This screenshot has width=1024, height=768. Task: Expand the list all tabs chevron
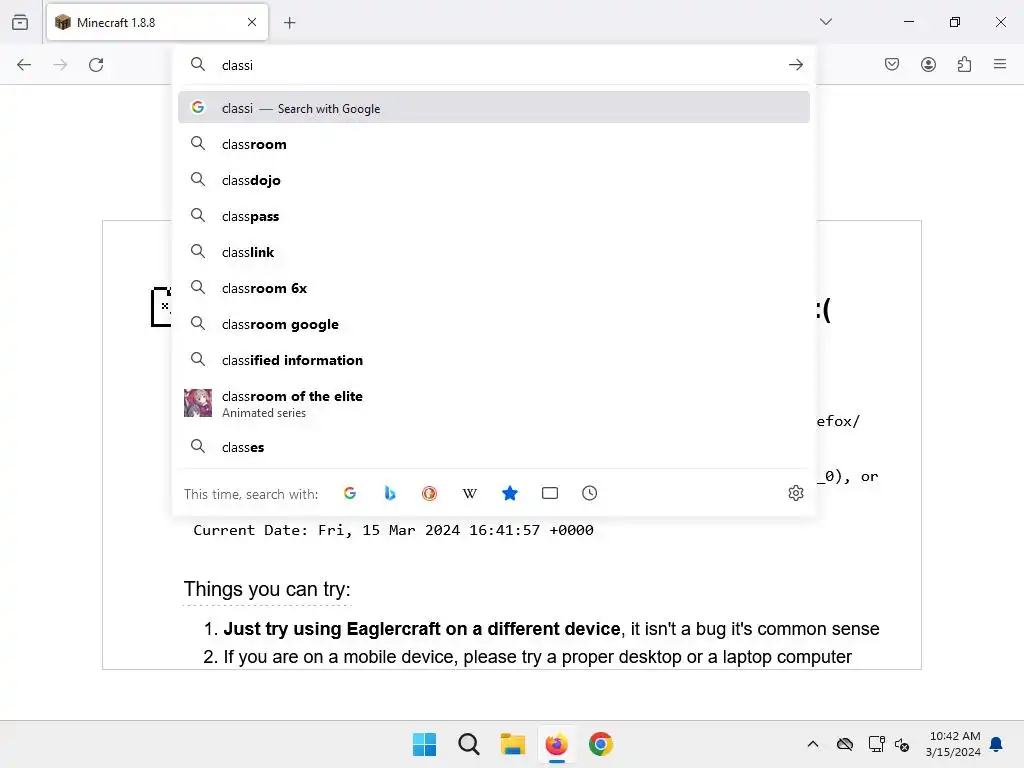point(826,22)
